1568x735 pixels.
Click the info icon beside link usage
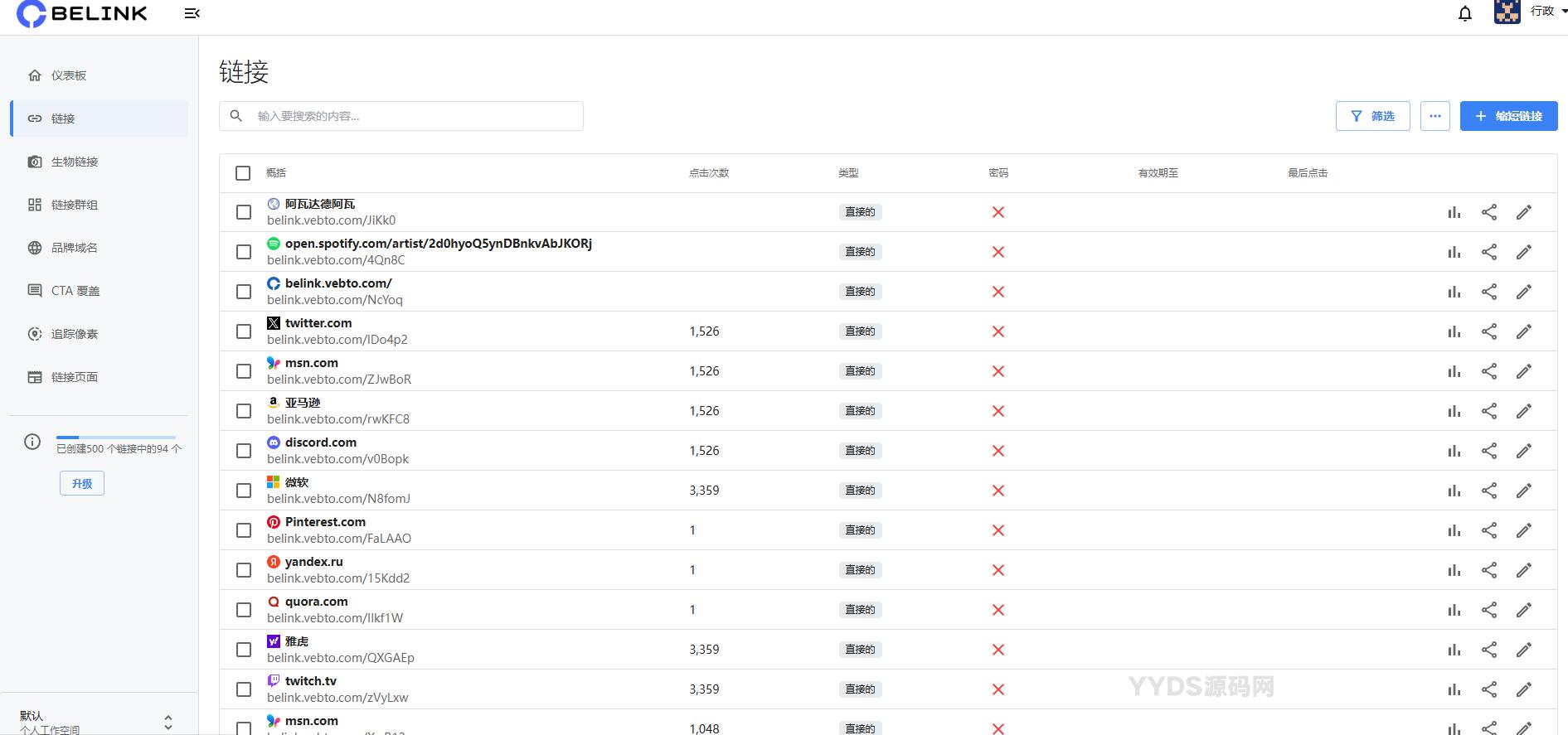click(x=32, y=442)
